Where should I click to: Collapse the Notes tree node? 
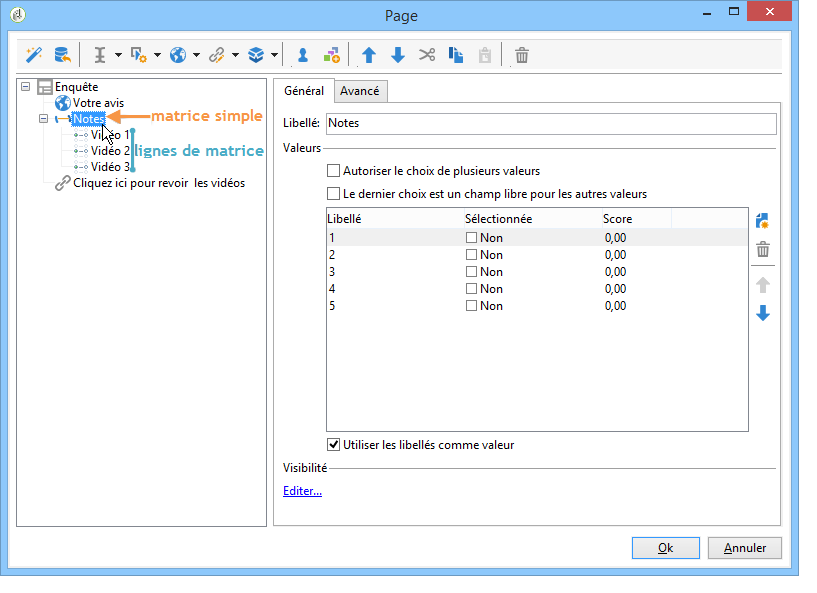[x=44, y=119]
